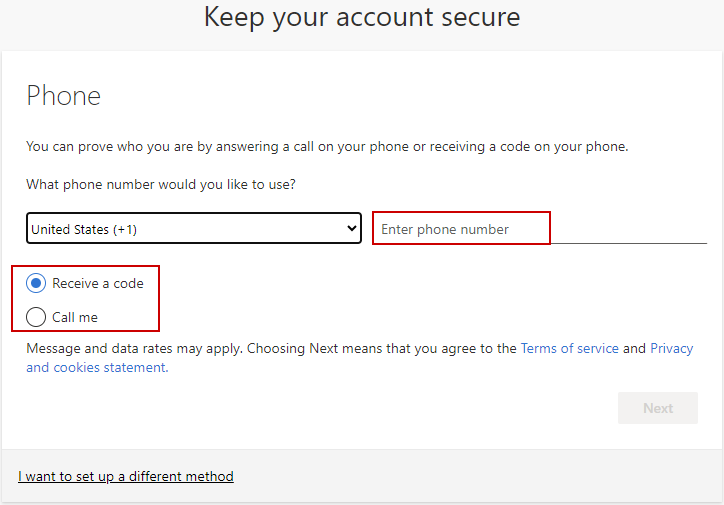This screenshot has width=724, height=505.
Task: Click the "Message and data rates may apply" notice
Action: (134, 349)
